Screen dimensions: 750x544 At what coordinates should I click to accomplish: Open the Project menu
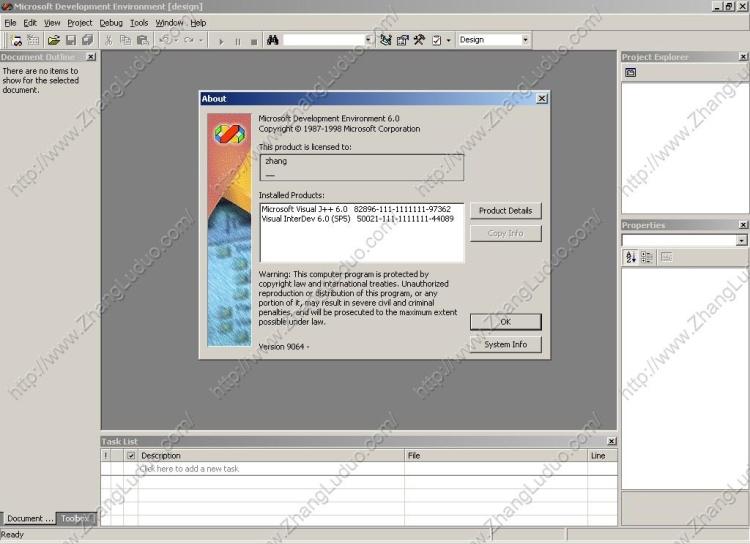79,23
